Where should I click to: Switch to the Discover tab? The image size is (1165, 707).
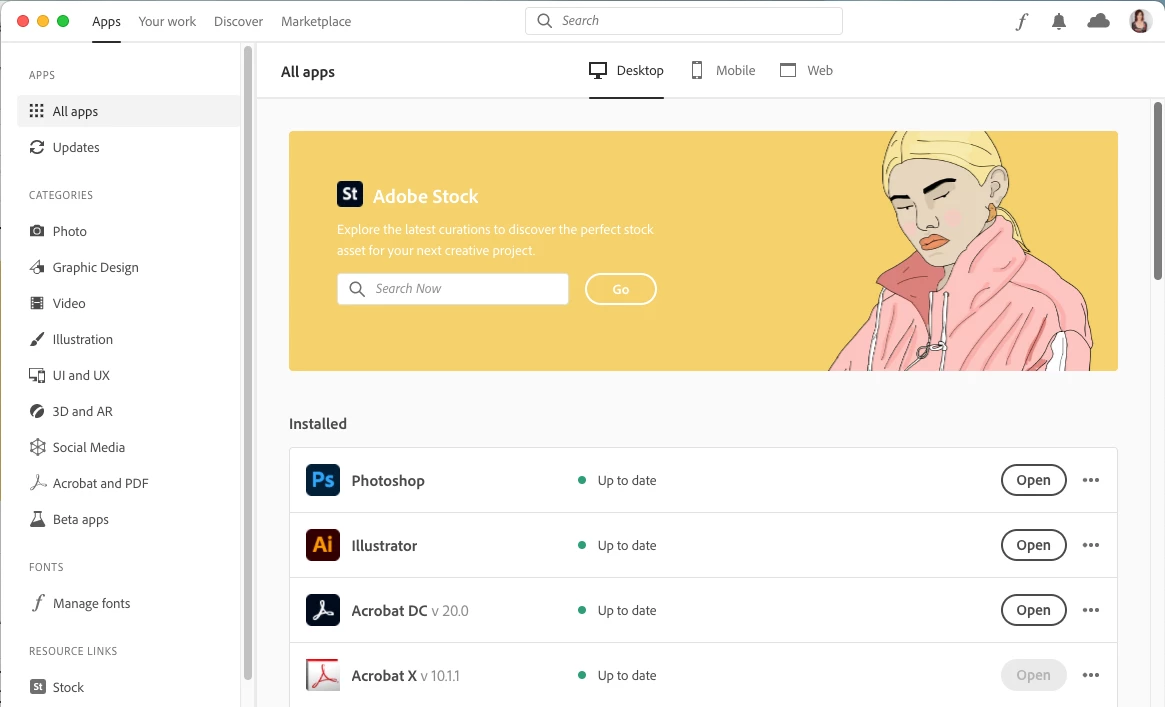click(238, 22)
